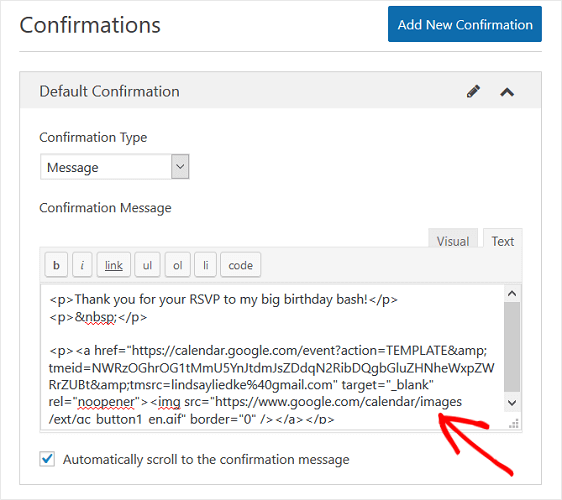Click the textarea scrollbar up arrow
562x500 pixels.
[x=512, y=294]
